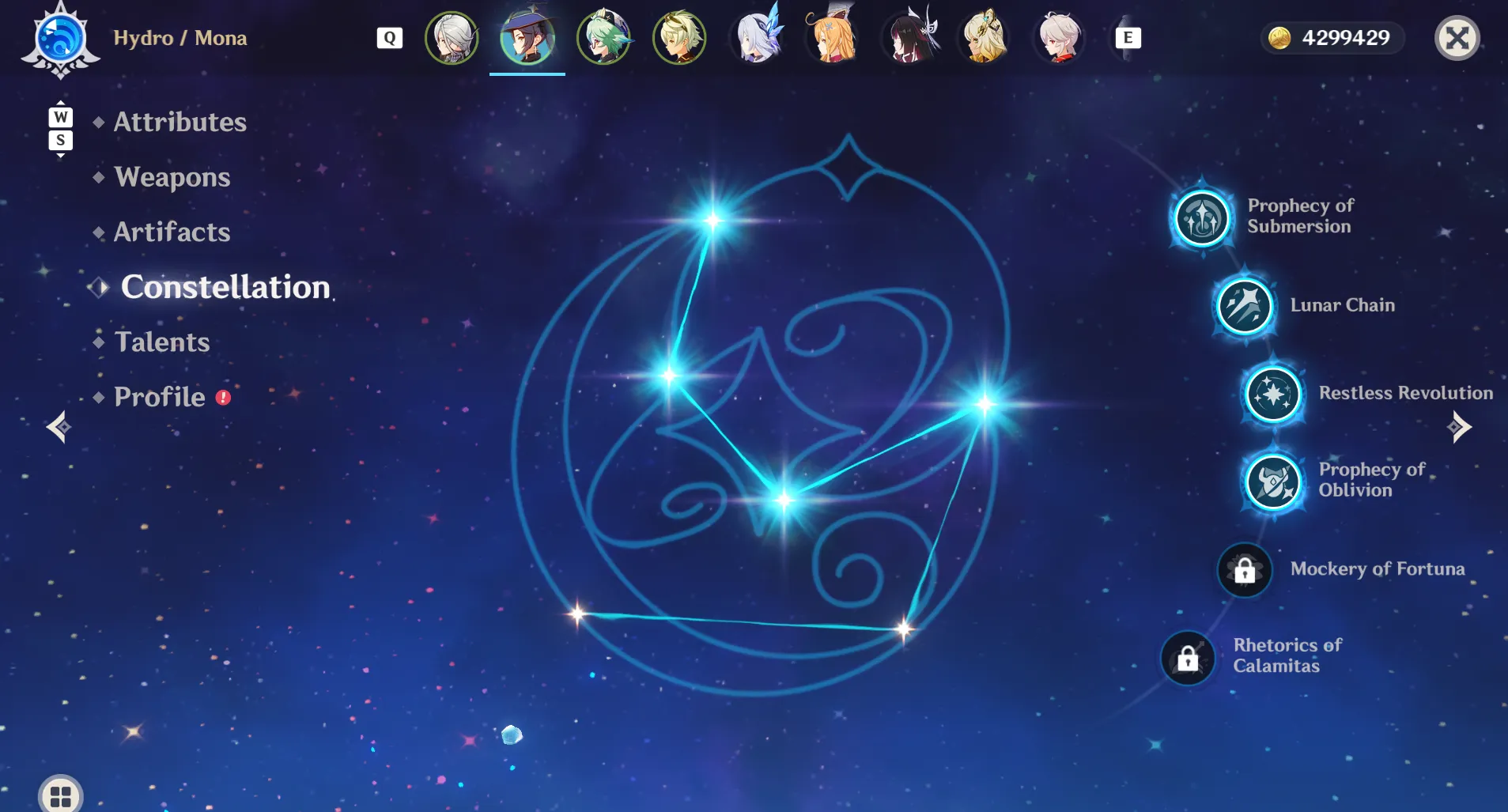Go to next character with right arrow
This screenshot has height=812, width=1508.
click(x=1459, y=427)
